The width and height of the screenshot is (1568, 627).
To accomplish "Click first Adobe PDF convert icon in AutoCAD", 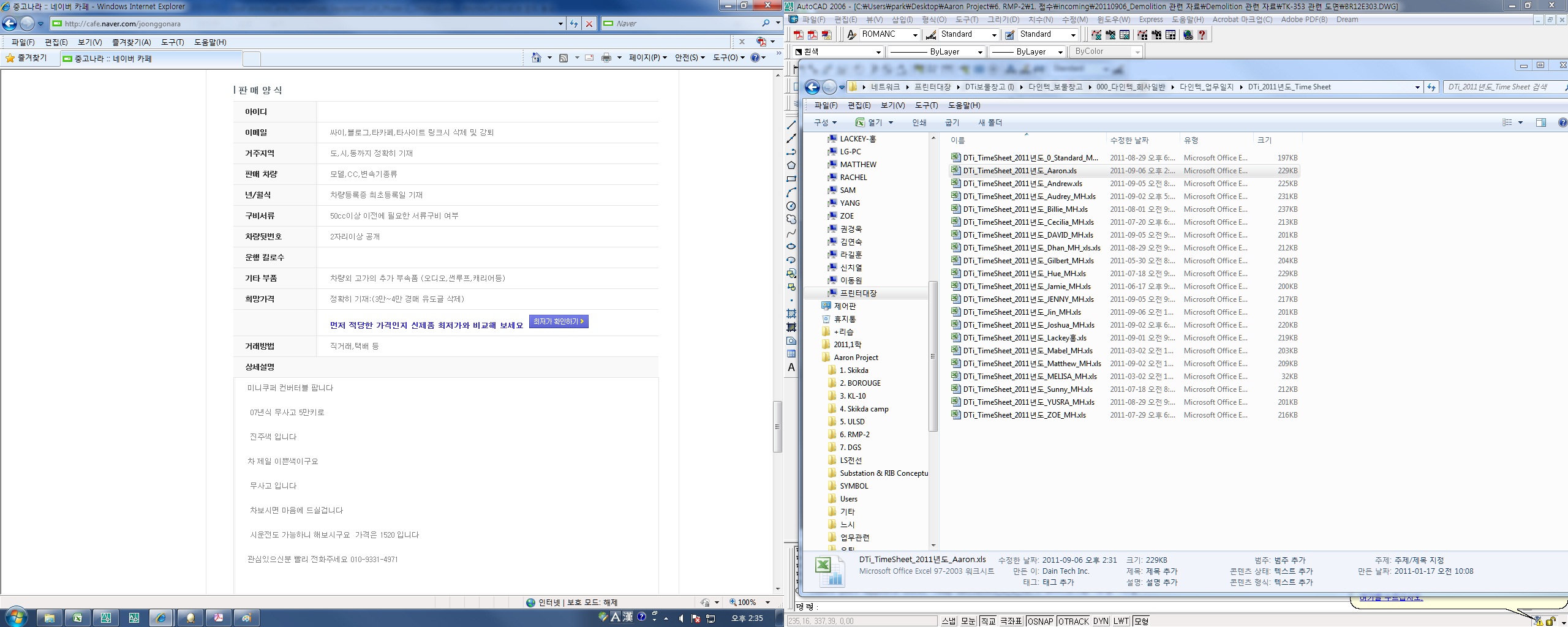I will click(799, 35).
